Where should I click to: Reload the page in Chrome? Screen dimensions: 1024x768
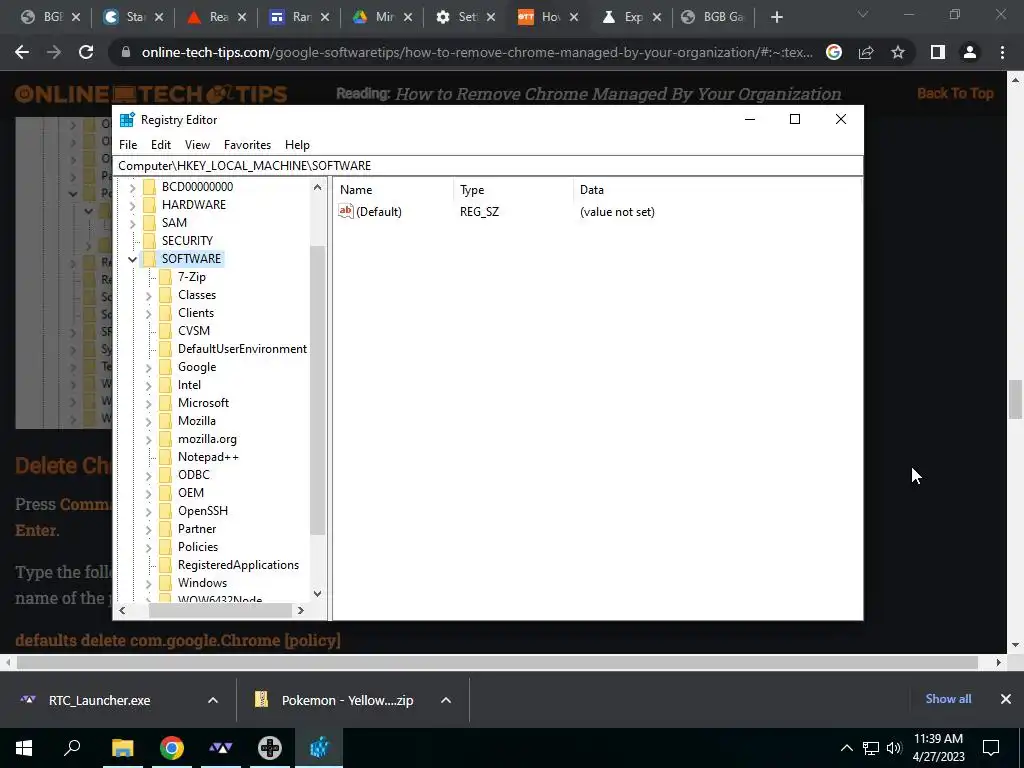86,52
